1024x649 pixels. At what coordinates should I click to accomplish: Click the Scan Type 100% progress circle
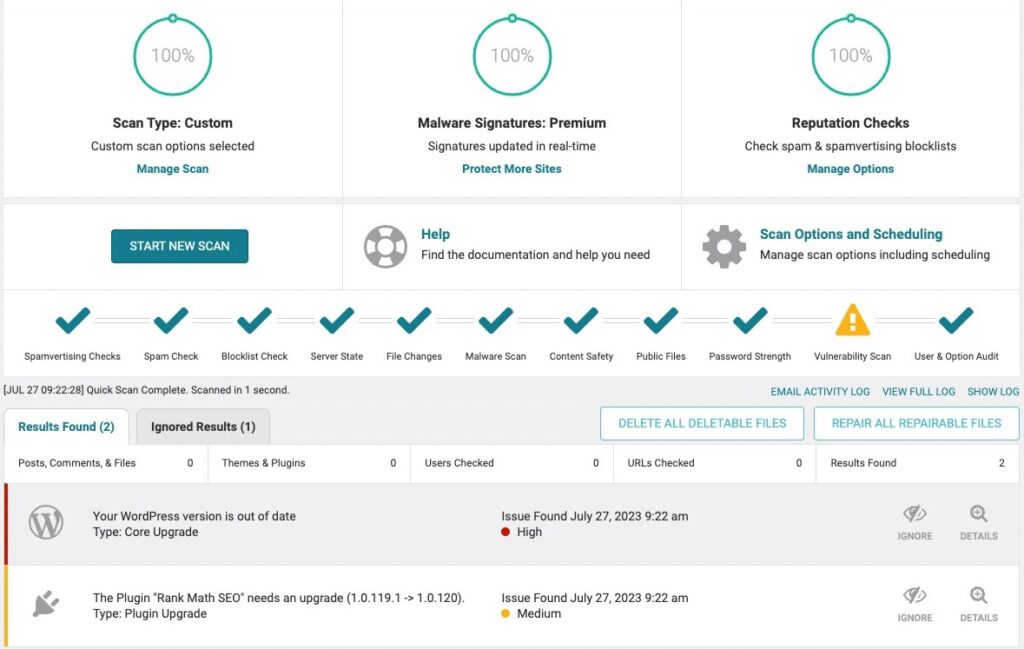point(172,56)
